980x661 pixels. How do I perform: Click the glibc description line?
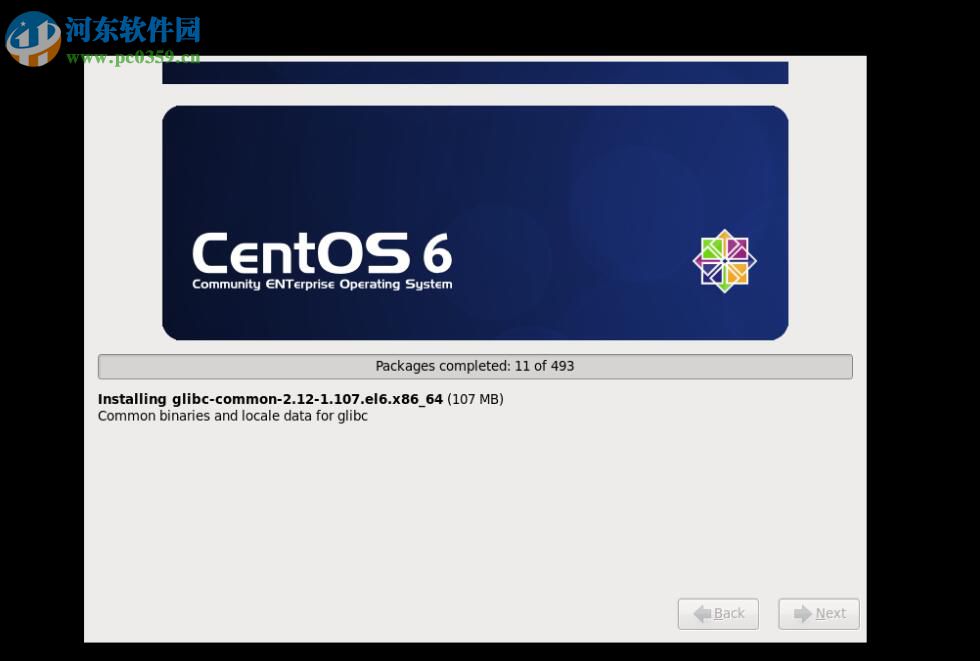pos(232,416)
